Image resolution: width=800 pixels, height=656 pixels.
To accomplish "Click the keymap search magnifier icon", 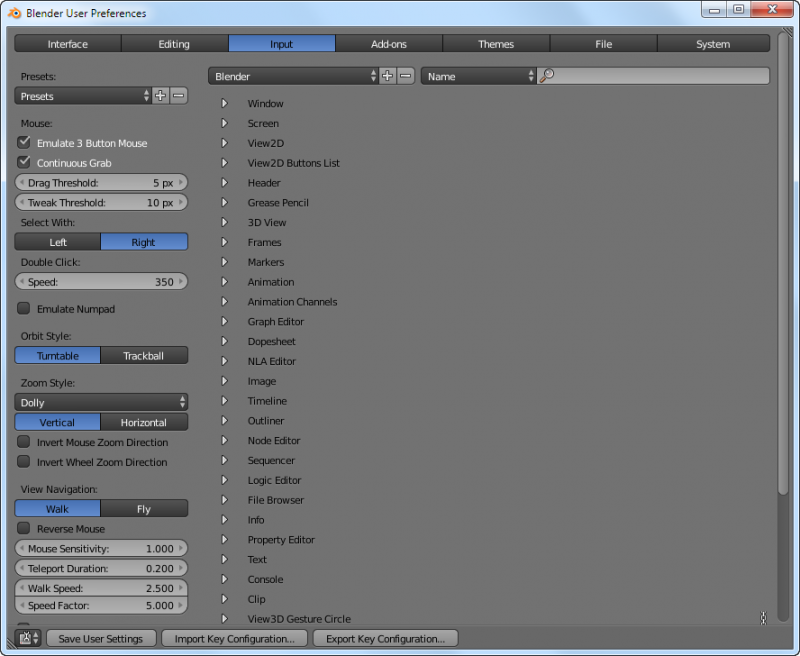I will click(546, 76).
